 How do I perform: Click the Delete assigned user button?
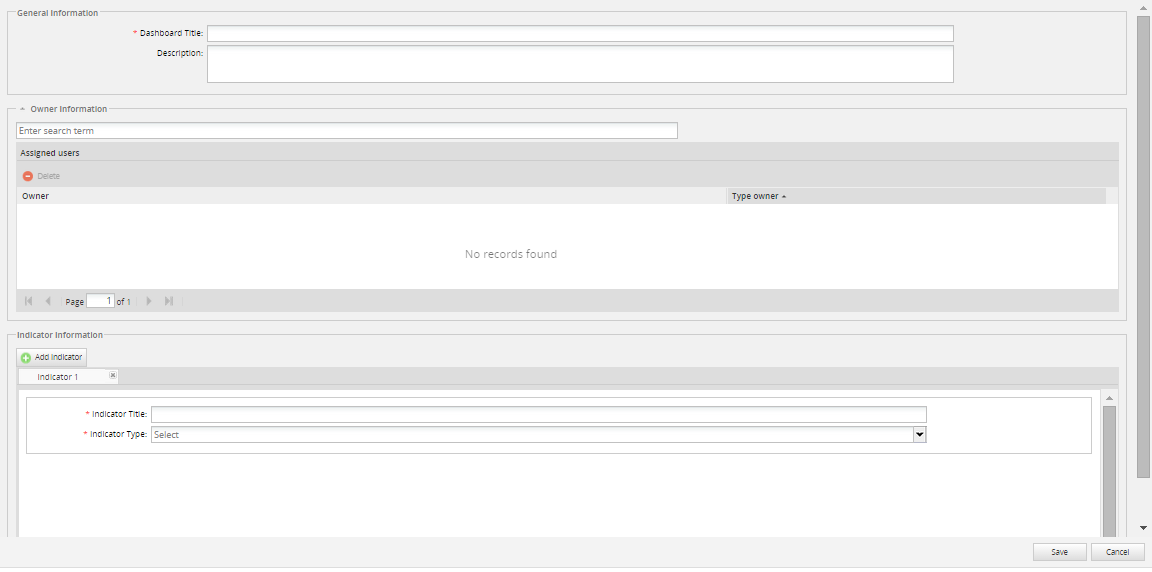tap(42, 176)
